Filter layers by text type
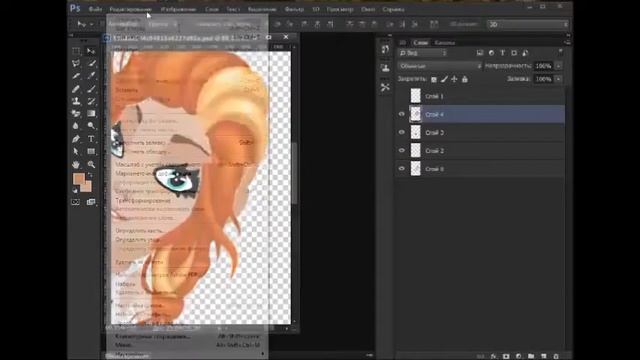 (503, 53)
